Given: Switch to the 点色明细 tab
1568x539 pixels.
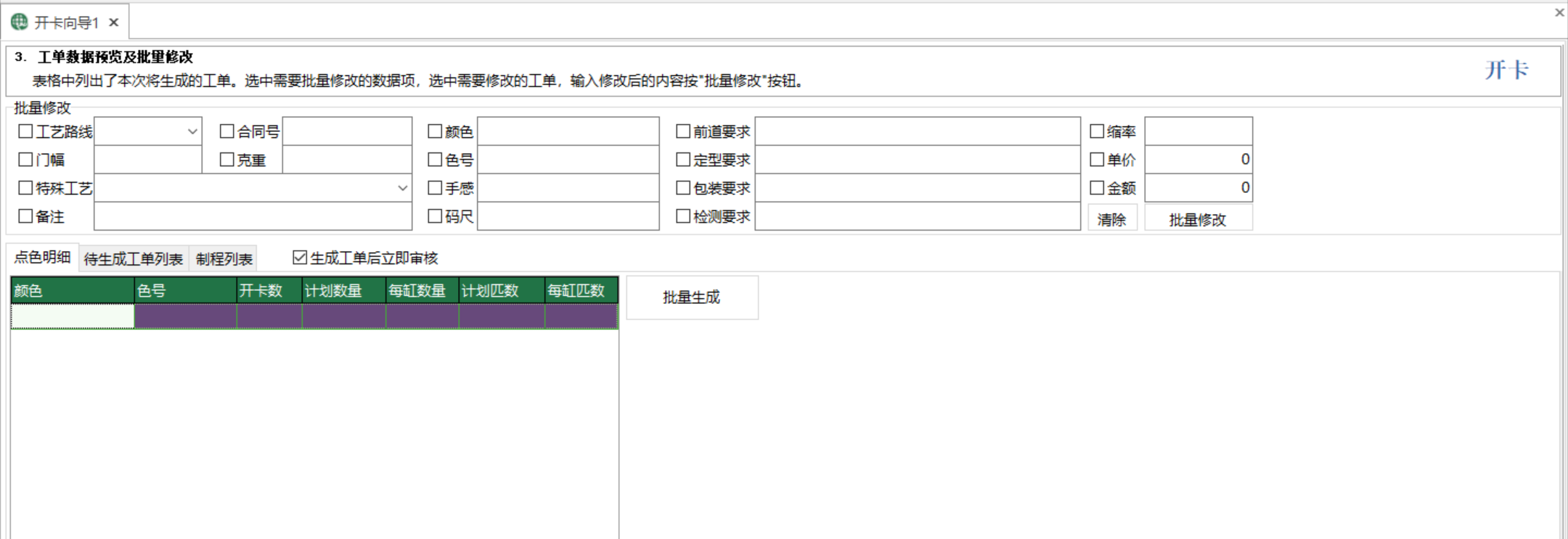Looking at the screenshot, I should pyautogui.click(x=43, y=258).
